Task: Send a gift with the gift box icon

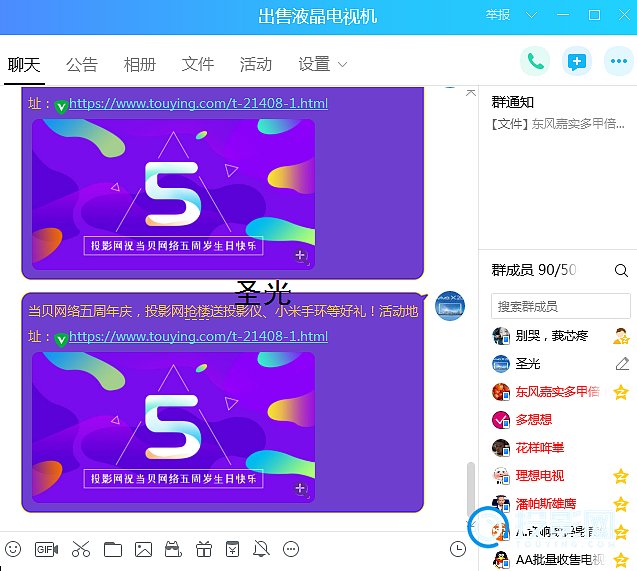Action: pyautogui.click(x=204, y=549)
